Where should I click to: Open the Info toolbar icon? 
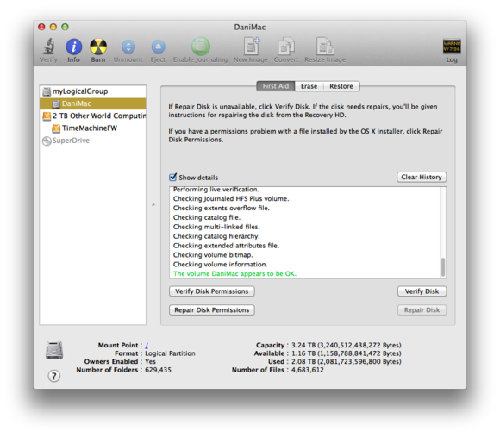(74, 47)
